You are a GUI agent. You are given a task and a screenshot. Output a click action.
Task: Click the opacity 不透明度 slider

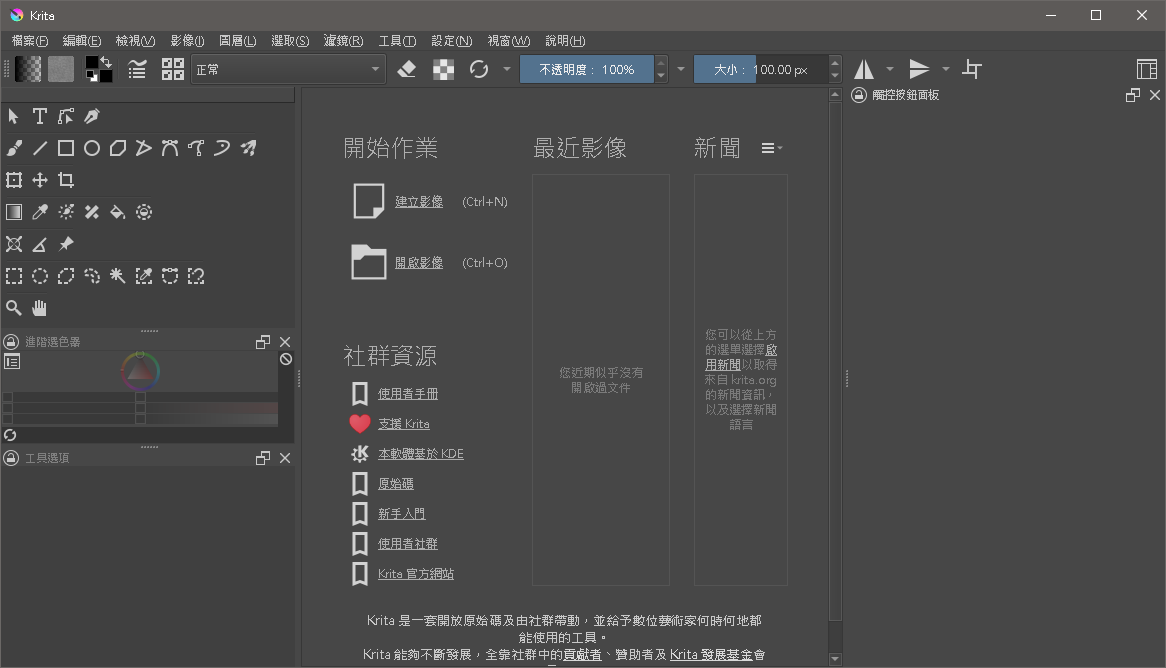pyautogui.click(x=587, y=69)
